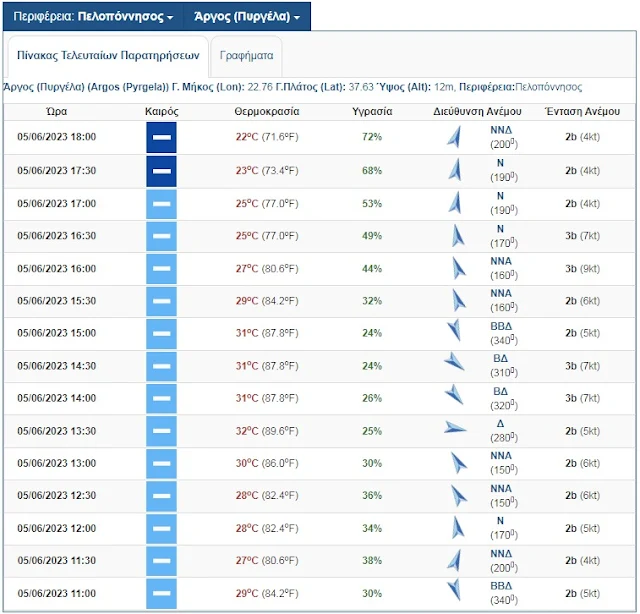
Task: Click the weather icon for 14:30 row
Action: (162, 366)
